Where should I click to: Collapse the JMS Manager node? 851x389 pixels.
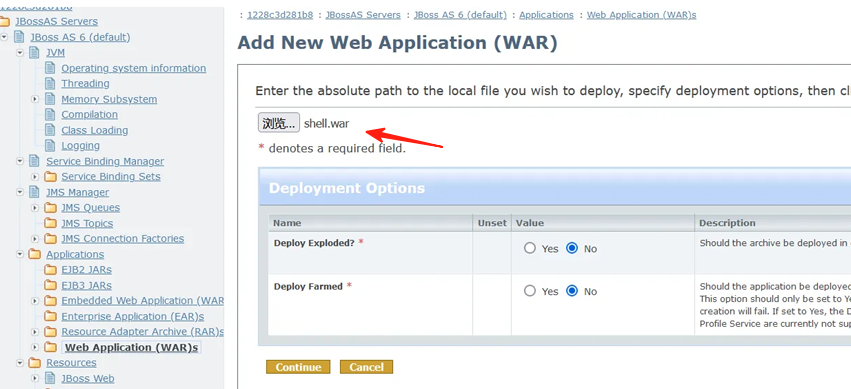(x=20, y=192)
